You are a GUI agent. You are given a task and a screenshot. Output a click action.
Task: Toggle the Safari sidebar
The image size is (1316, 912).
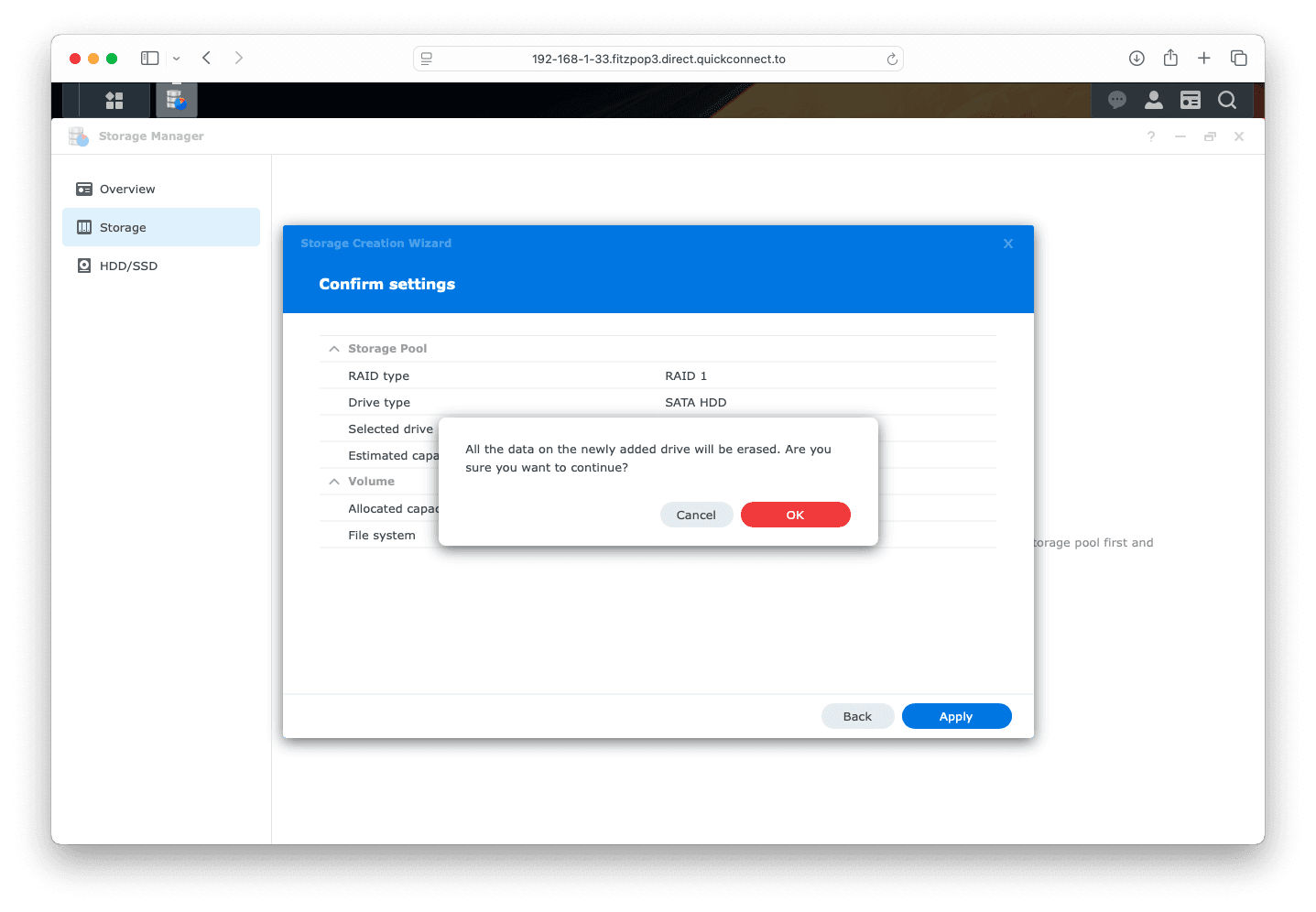[x=150, y=59]
